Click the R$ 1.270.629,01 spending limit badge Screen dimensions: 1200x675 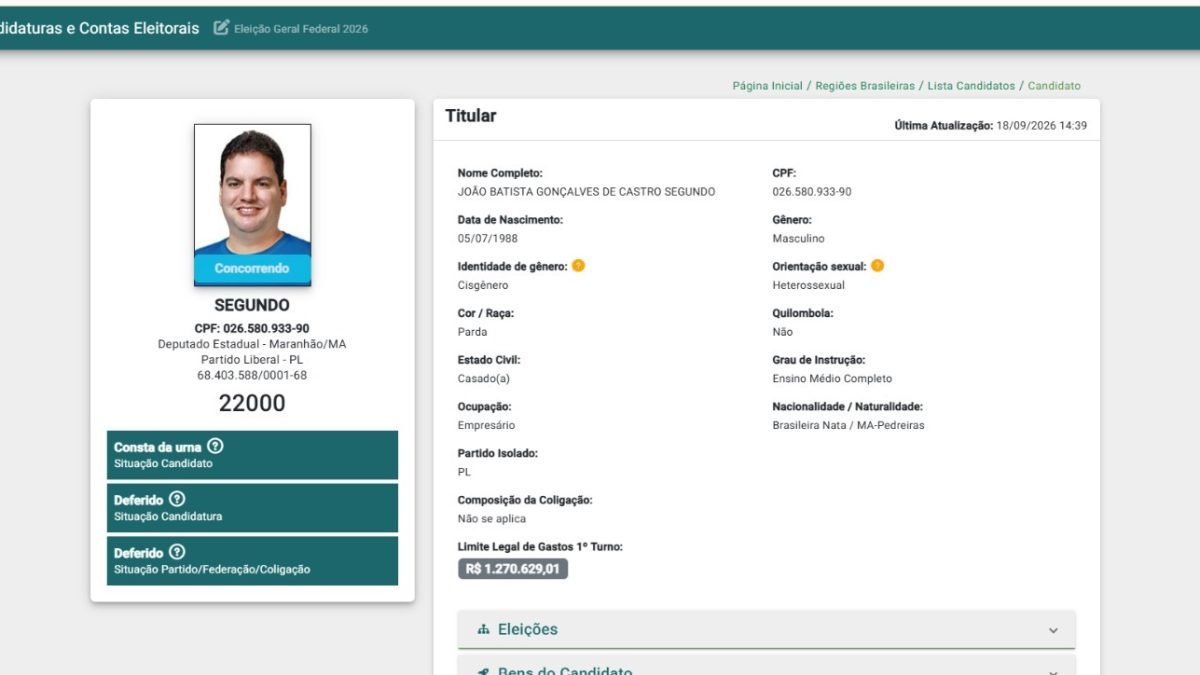click(513, 569)
